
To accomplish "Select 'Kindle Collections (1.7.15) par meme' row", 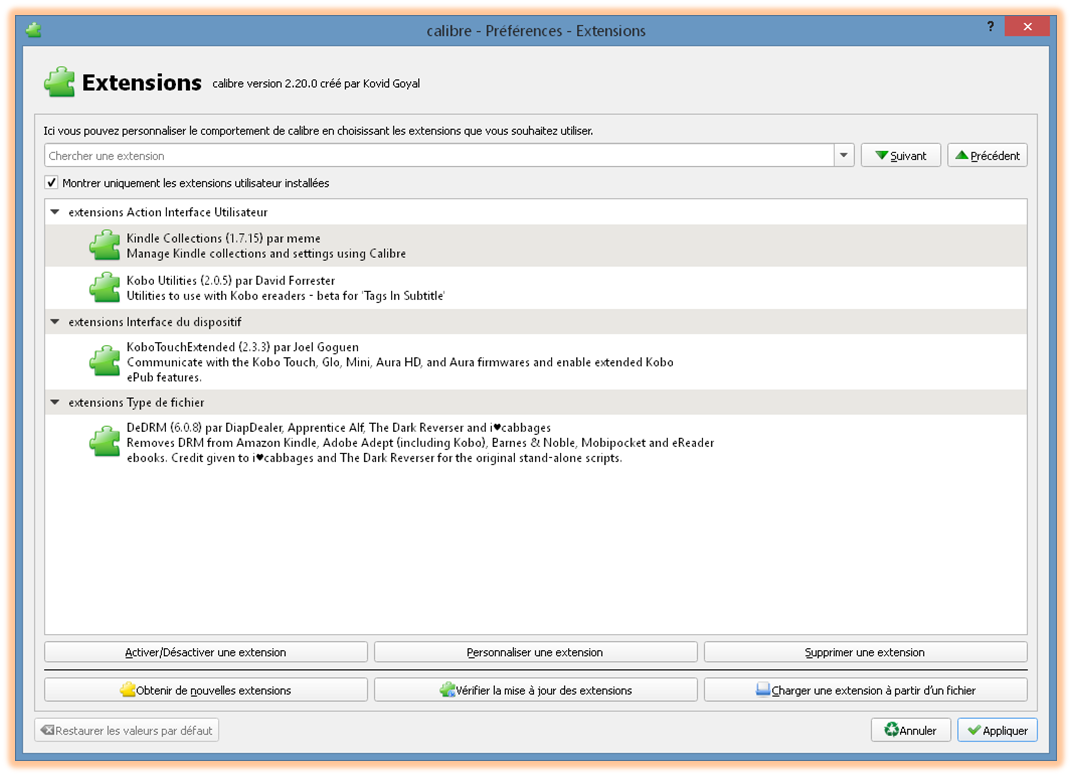I will pos(535,245).
